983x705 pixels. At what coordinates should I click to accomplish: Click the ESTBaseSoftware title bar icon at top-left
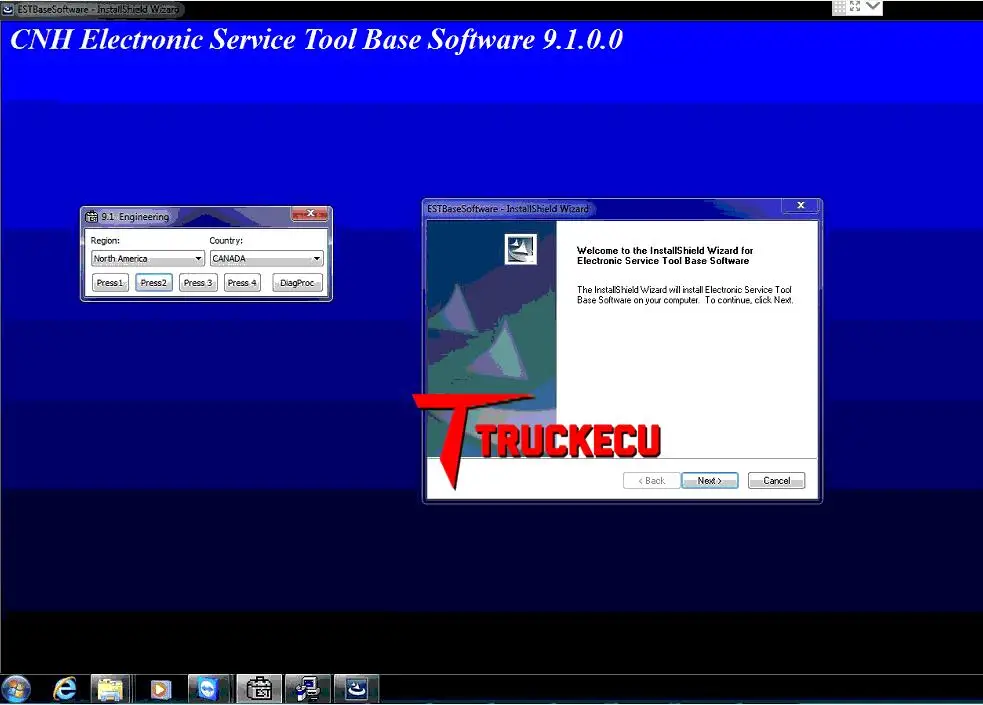click(8, 9)
